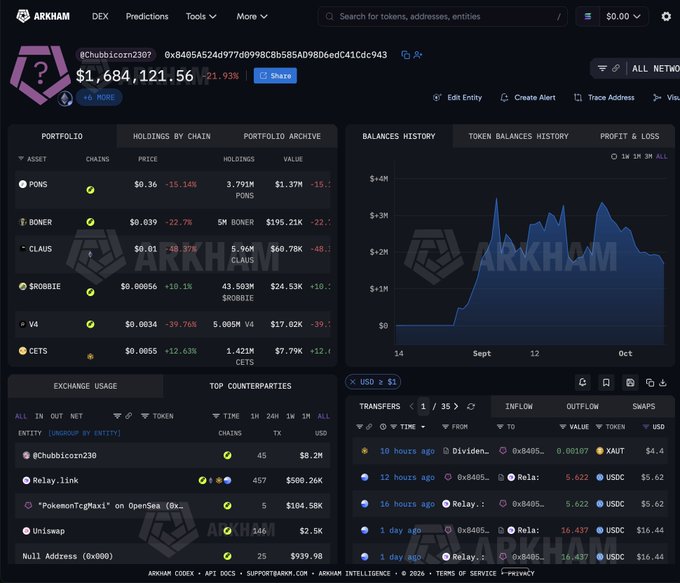Open the Profit & Loss tab
Viewport: 680px width, 583px height.
pos(629,136)
